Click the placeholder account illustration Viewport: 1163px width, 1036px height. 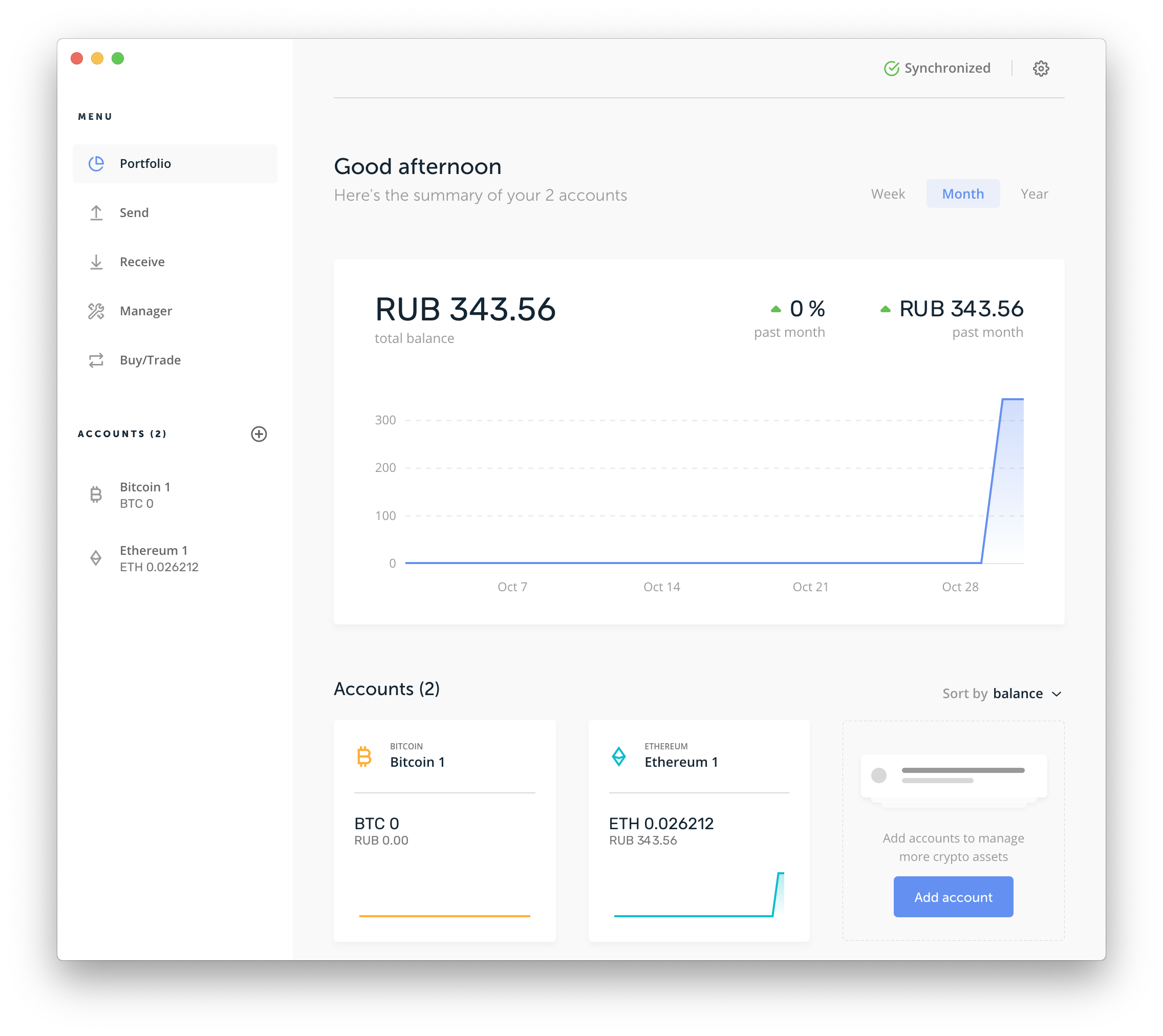click(x=953, y=780)
